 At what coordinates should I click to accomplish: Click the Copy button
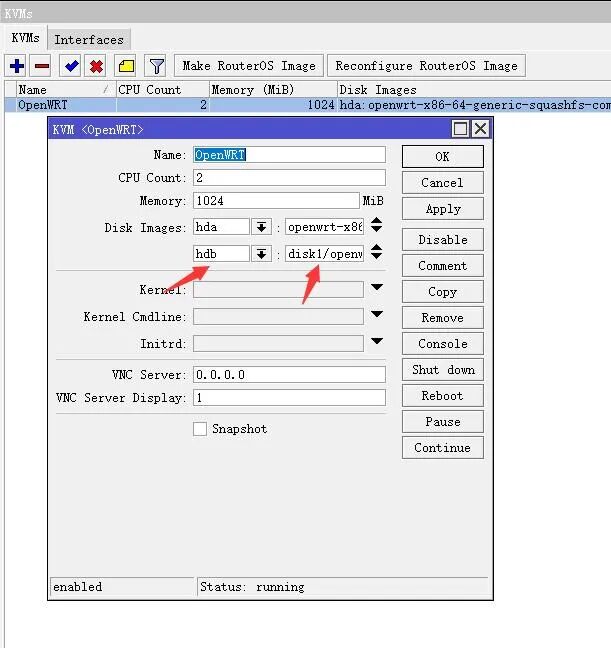click(x=442, y=292)
